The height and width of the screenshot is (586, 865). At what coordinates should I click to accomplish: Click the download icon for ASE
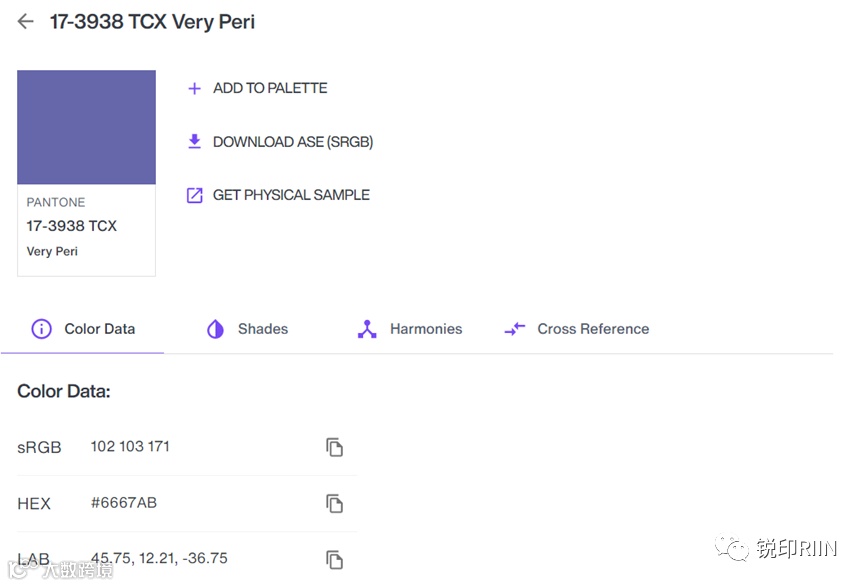[x=195, y=142]
